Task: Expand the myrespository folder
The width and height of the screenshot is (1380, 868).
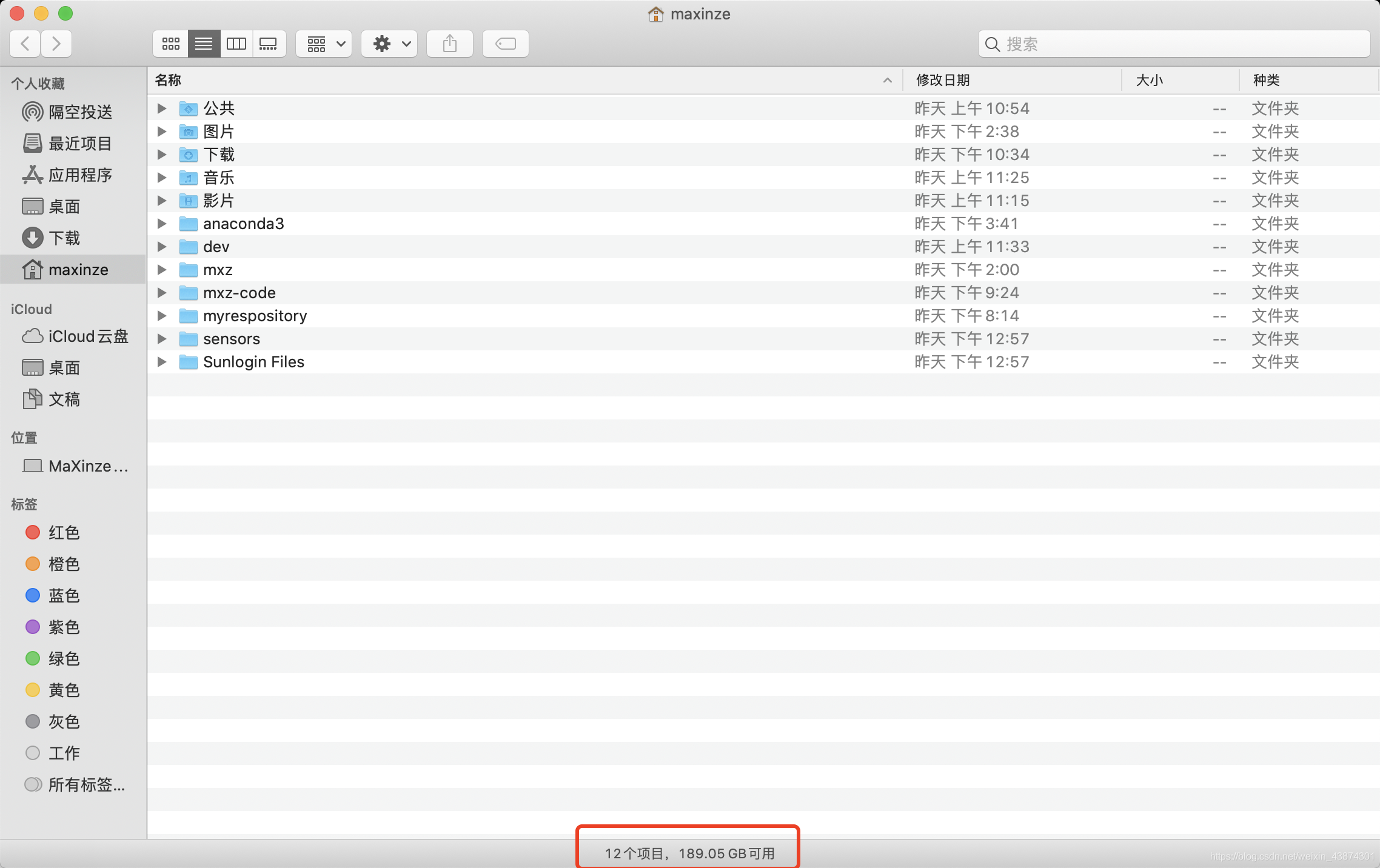Action: (161, 316)
